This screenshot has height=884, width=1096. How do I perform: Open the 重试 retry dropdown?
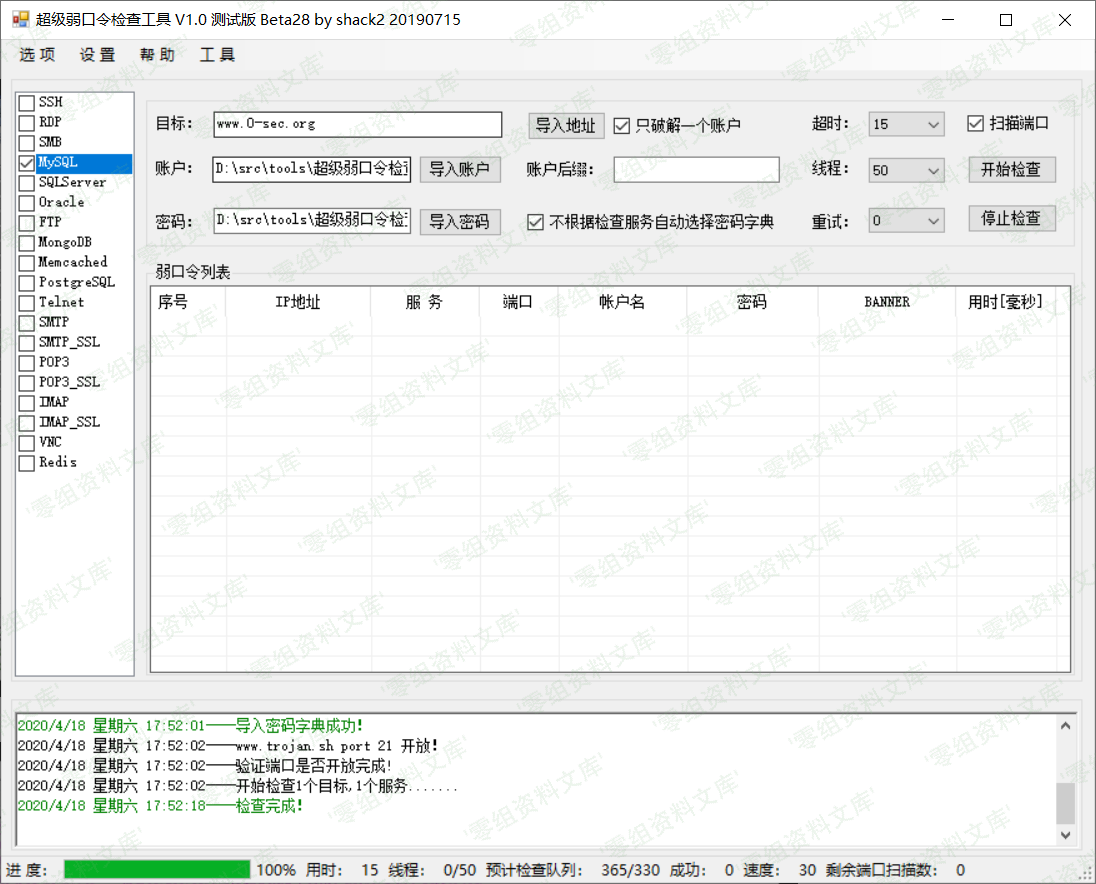[933, 221]
